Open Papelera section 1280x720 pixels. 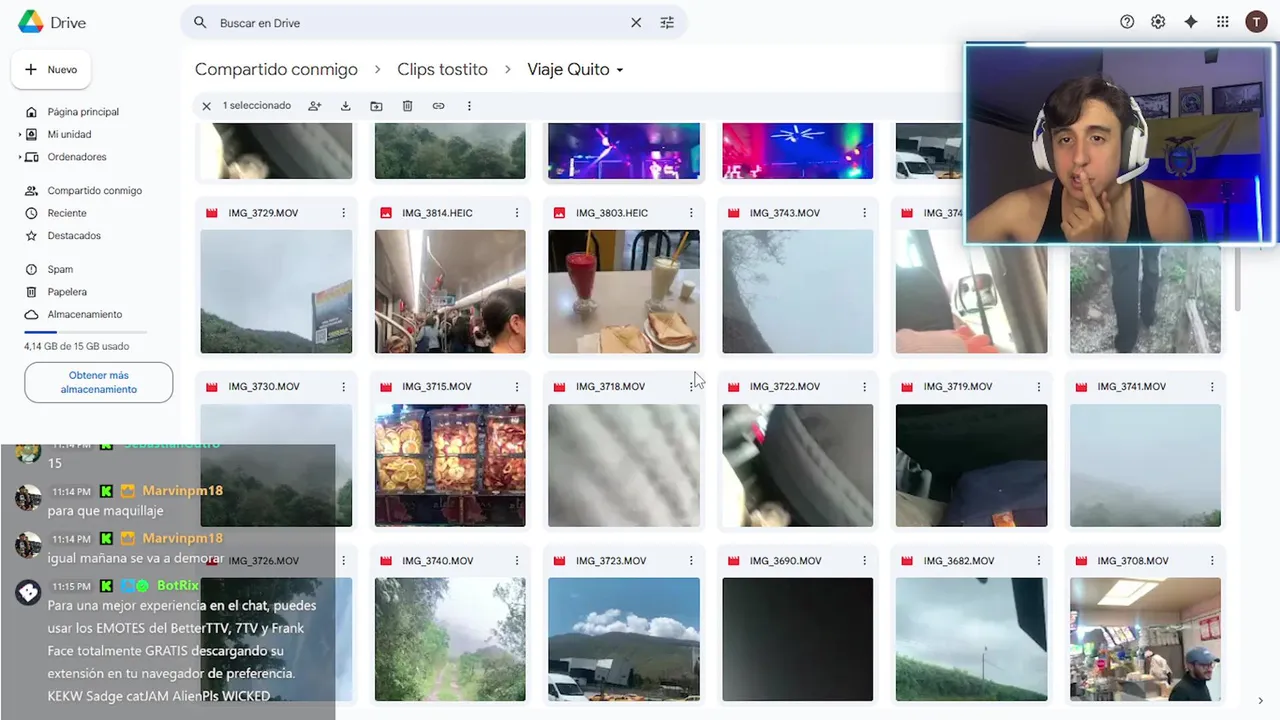(67, 292)
